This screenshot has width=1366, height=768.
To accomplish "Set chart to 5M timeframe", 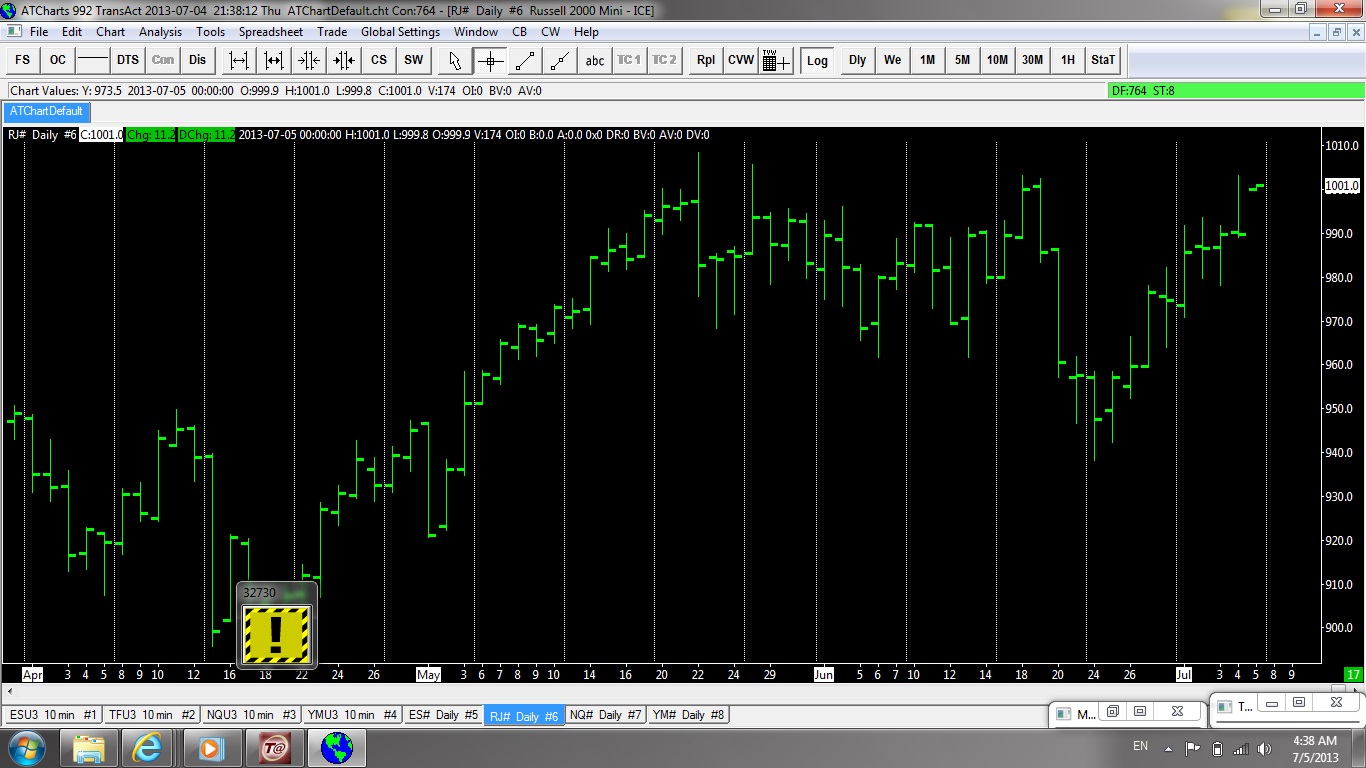I will 962,60.
